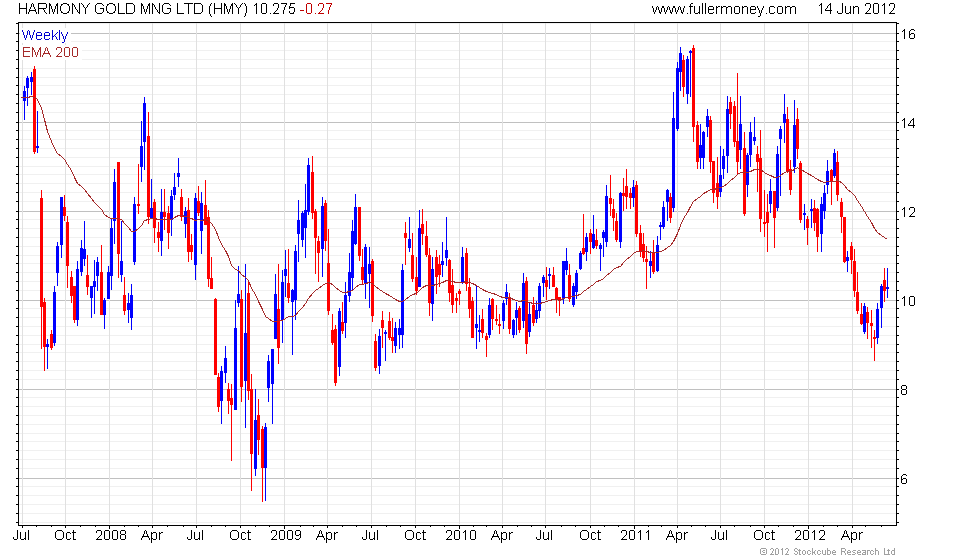Screen dimensions: 980x560
Task: Click the 14 price axis label
Action: 908,123
